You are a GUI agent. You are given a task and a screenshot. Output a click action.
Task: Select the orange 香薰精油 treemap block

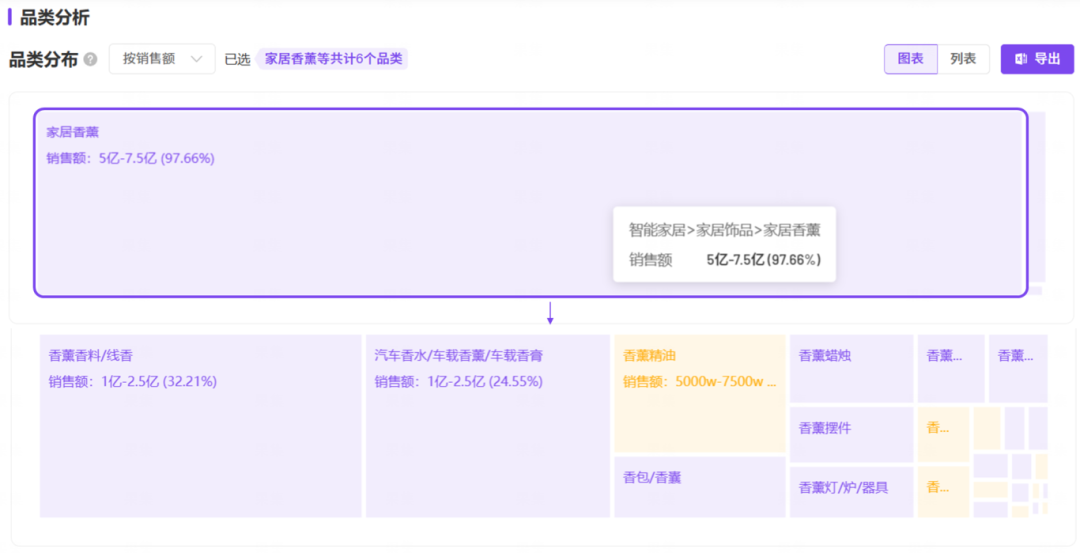coord(700,393)
